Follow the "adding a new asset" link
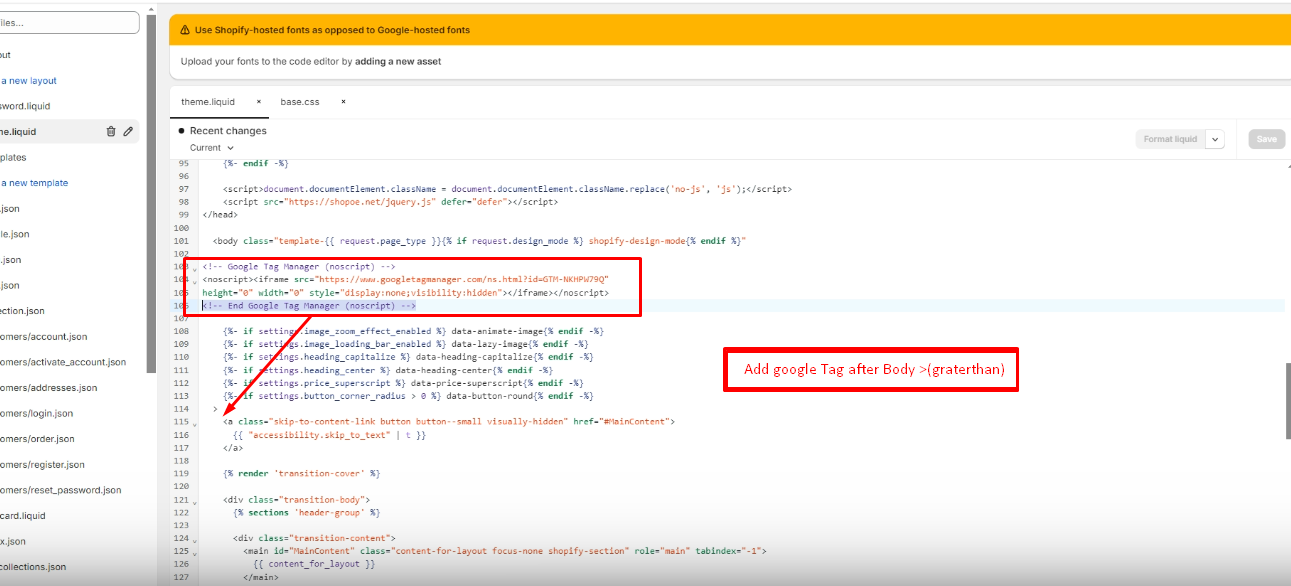Image resolution: width=1291 pixels, height=586 pixels. tap(398, 61)
